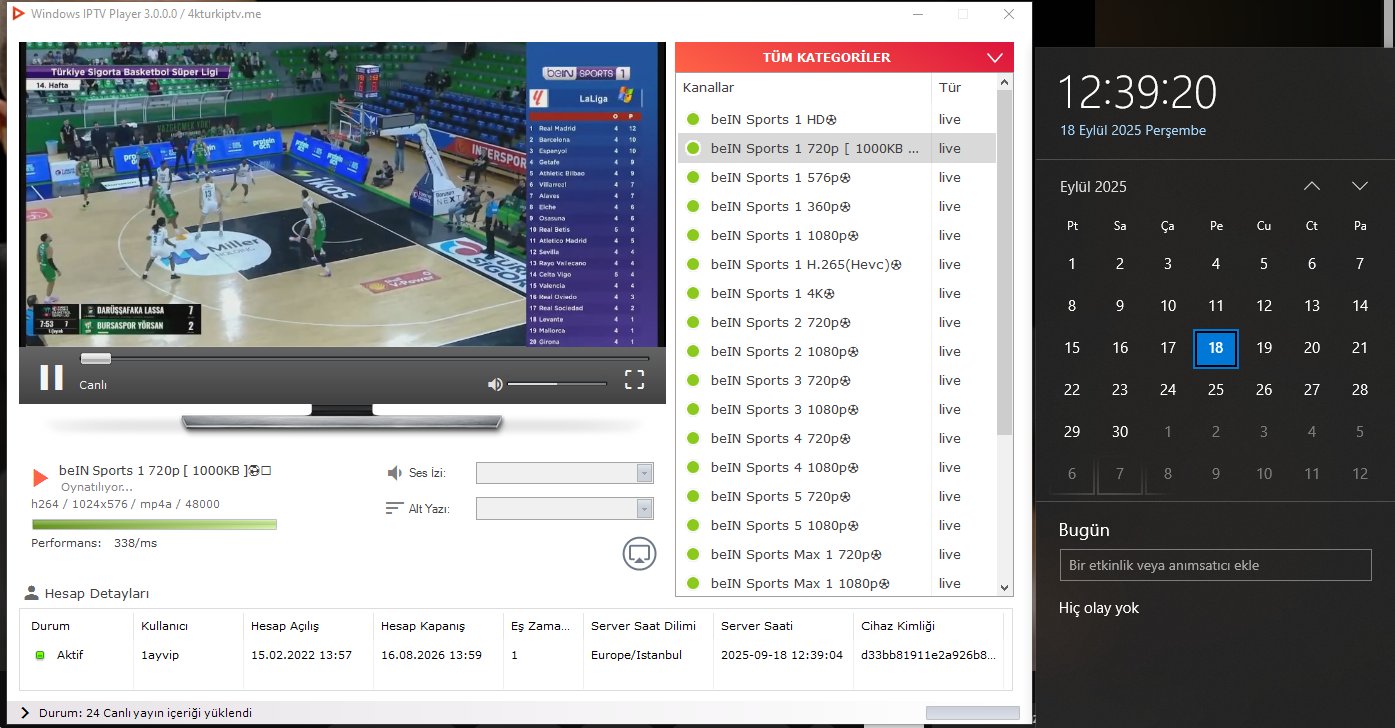1395x728 pixels.
Task: Click the device ID value d33bb81911e2a926b8
Action: pyautogui.click(x=929, y=655)
